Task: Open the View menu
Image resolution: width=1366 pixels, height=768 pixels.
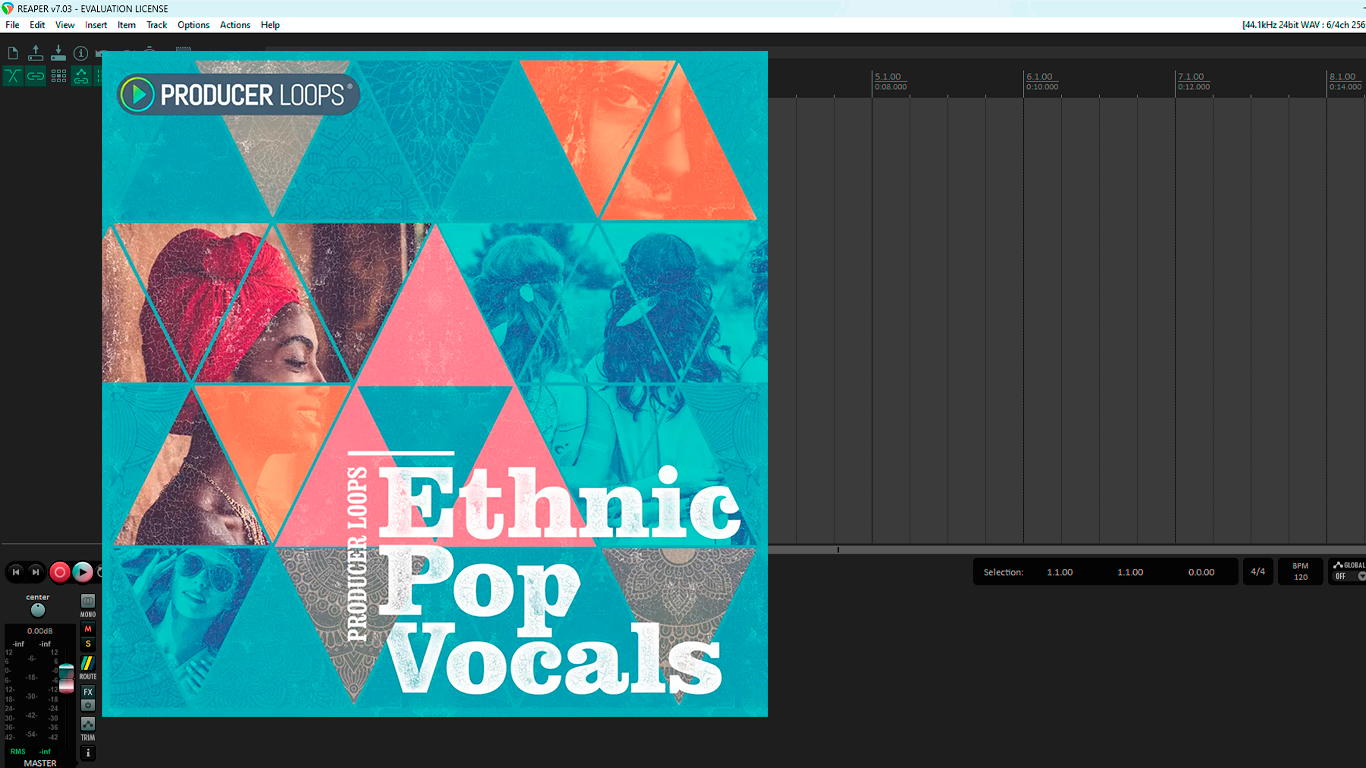Action: tap(65, 25)
